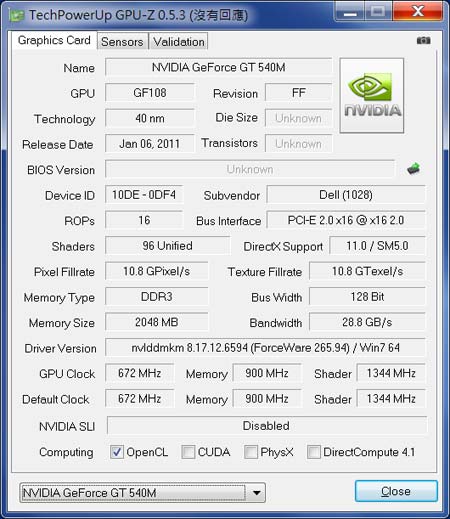Click the Default Clock row Memory 900 MHz field

coord(267,399)
